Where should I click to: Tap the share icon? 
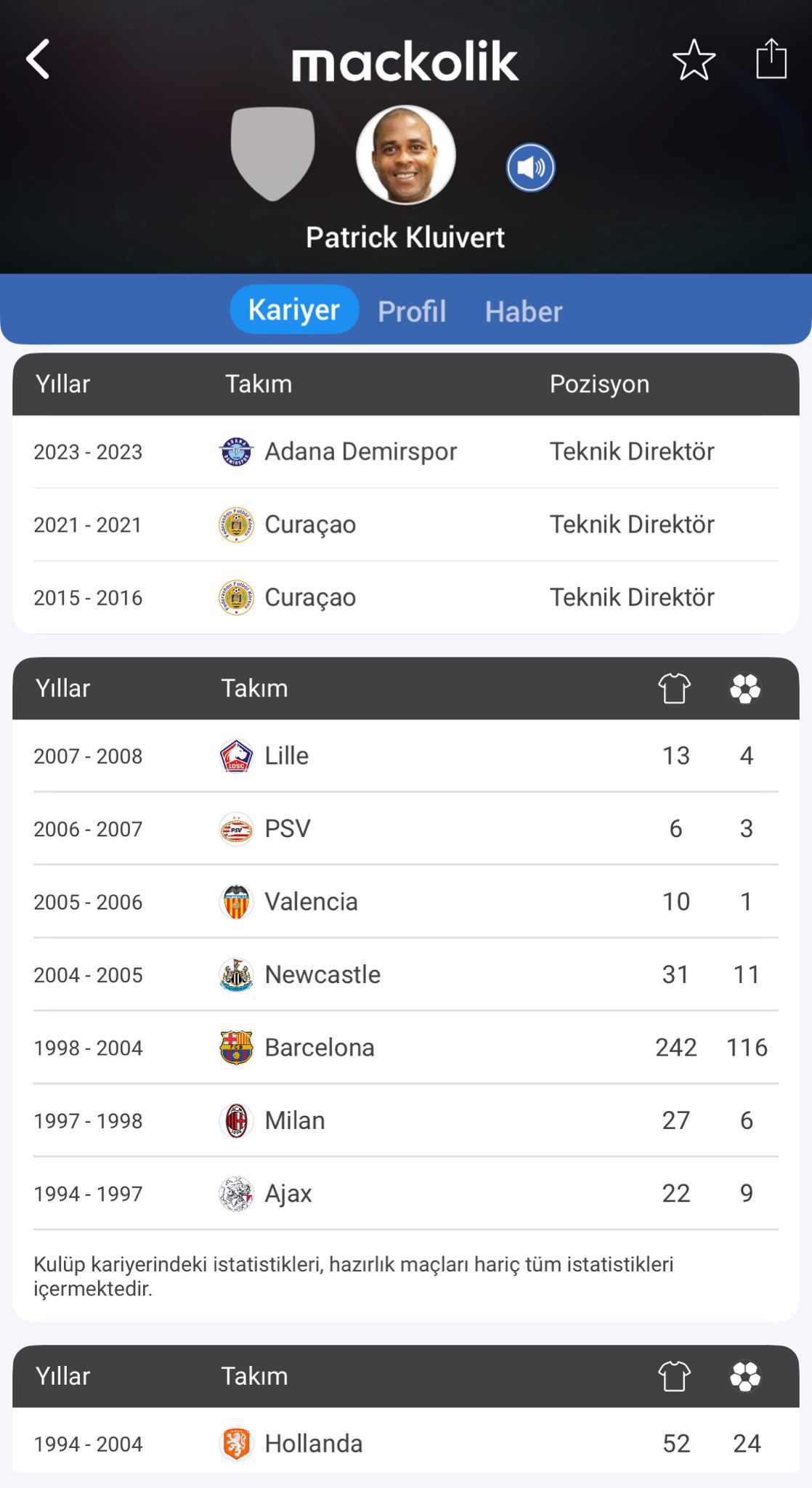(771, 59)
